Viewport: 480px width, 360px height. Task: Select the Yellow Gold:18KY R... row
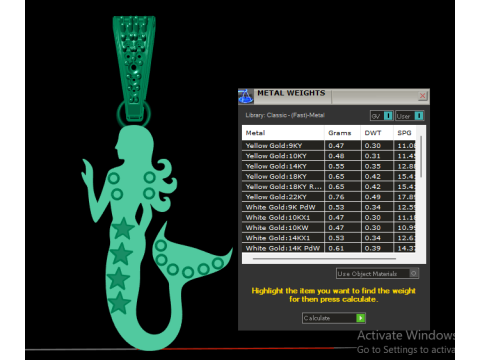click(x=329, y=187)
